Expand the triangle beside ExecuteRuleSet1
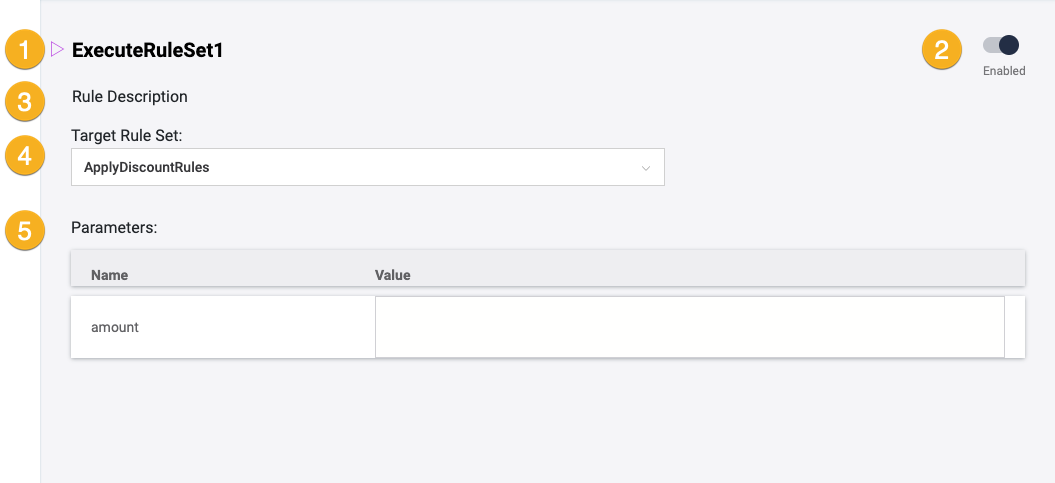The image size is (1055, 483). [x=57, y=48]
